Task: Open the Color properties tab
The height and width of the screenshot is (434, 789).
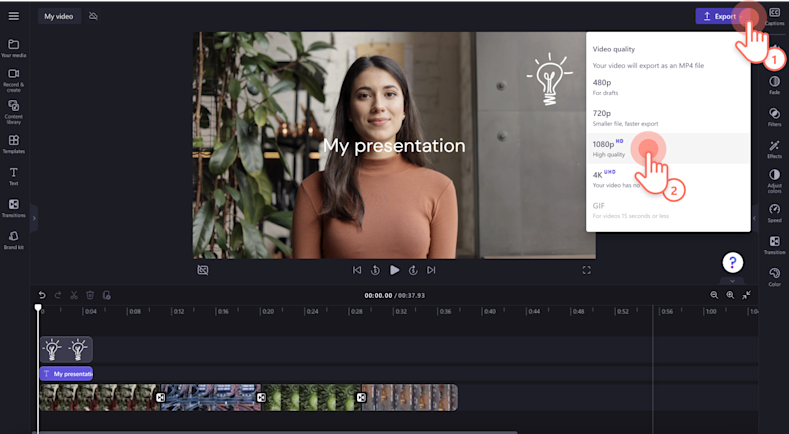Action: point(774,277)
